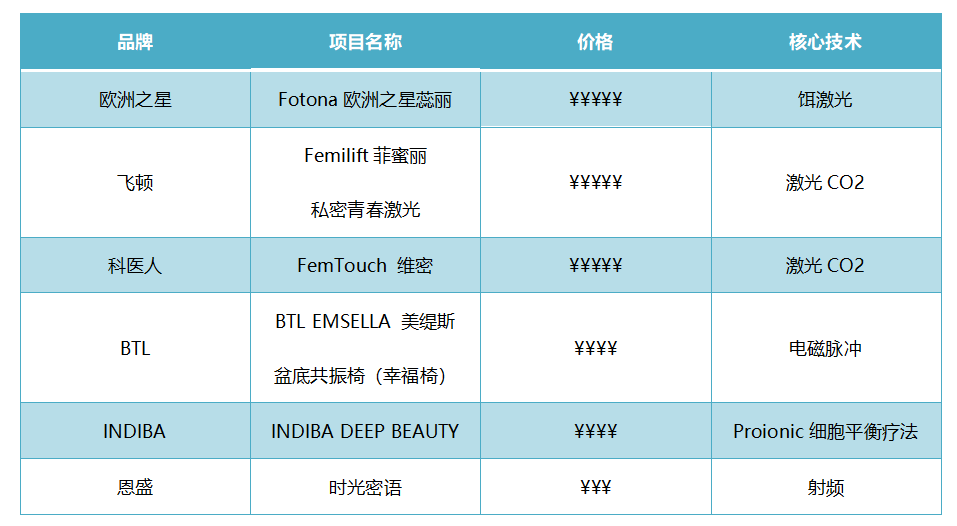Select the INDIBA DEEP BEAUTY cell
The width and height of the screenshot is (957, 526).
pyautogui.click(x=366, y=431)
